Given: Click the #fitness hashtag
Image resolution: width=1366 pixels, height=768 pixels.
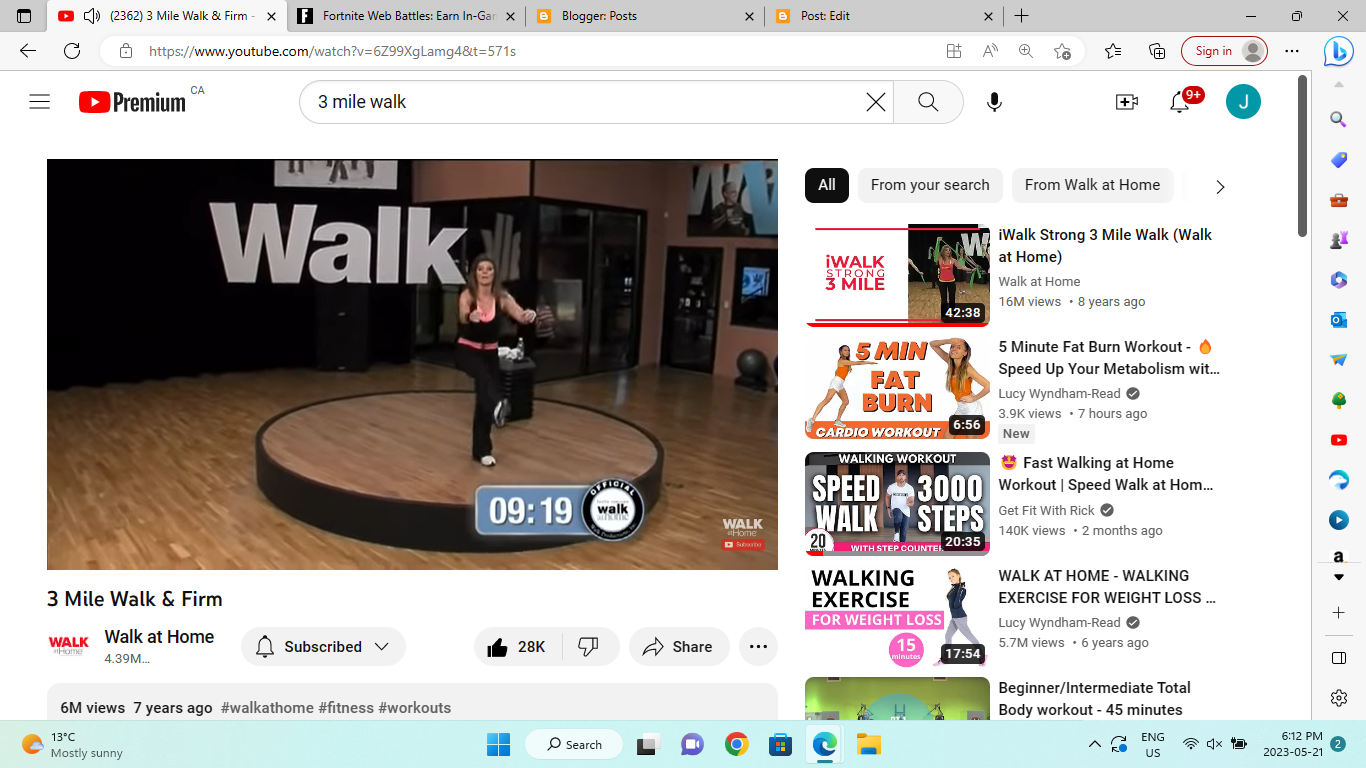Looking at the screenshot, I should (346, 708).
